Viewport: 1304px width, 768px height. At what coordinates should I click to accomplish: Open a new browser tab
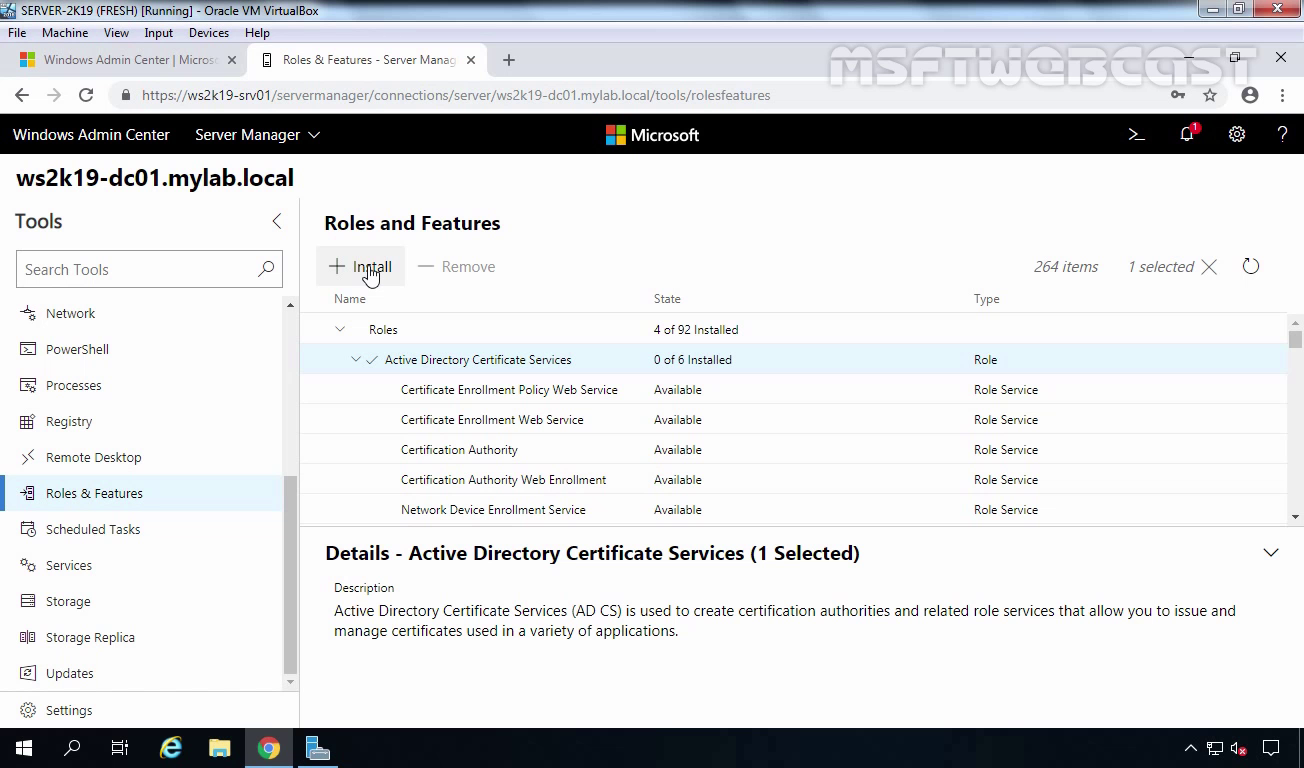508,60
